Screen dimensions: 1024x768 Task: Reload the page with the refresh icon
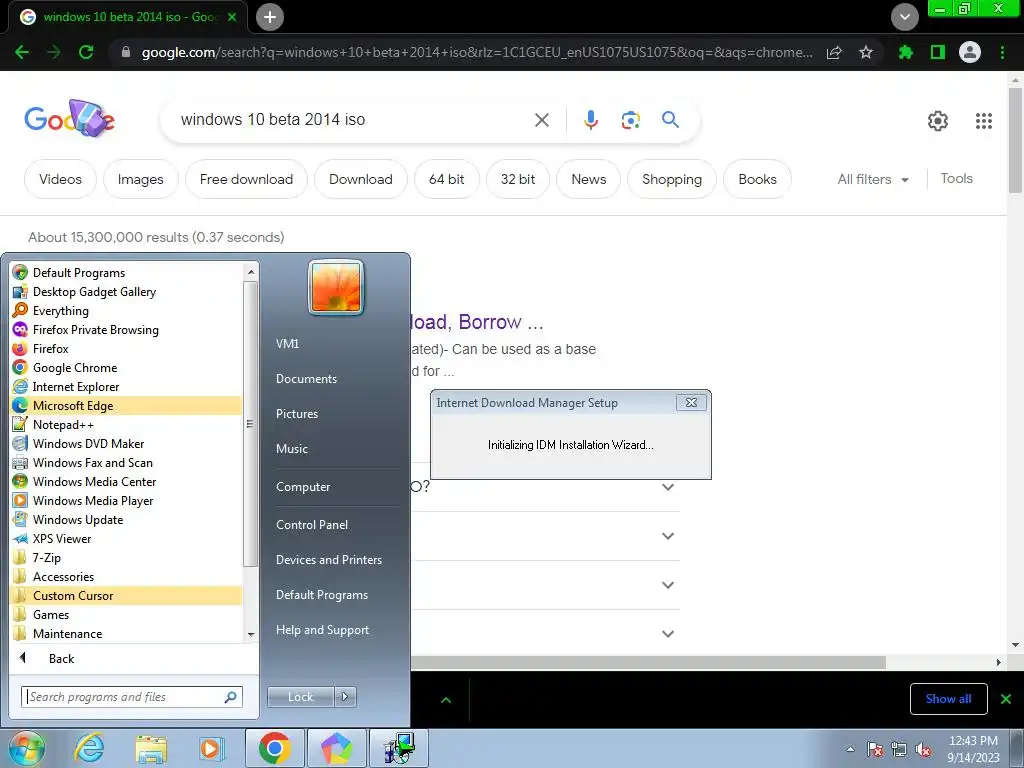[x=86, y=52]
